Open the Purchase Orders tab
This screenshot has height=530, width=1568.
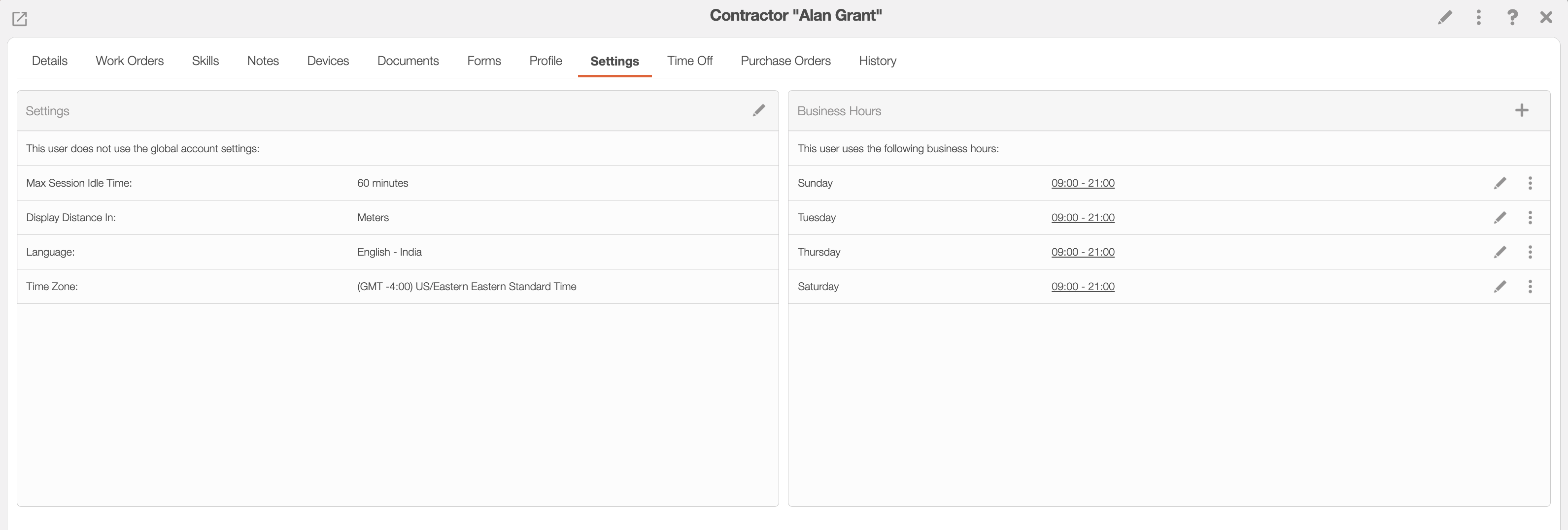[x=785, y=61]
